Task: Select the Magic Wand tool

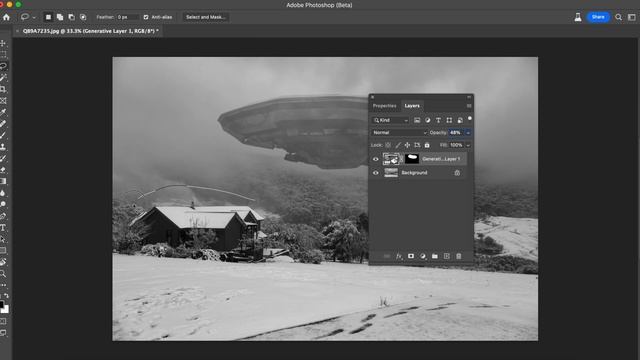Action: tap(3, 77)
